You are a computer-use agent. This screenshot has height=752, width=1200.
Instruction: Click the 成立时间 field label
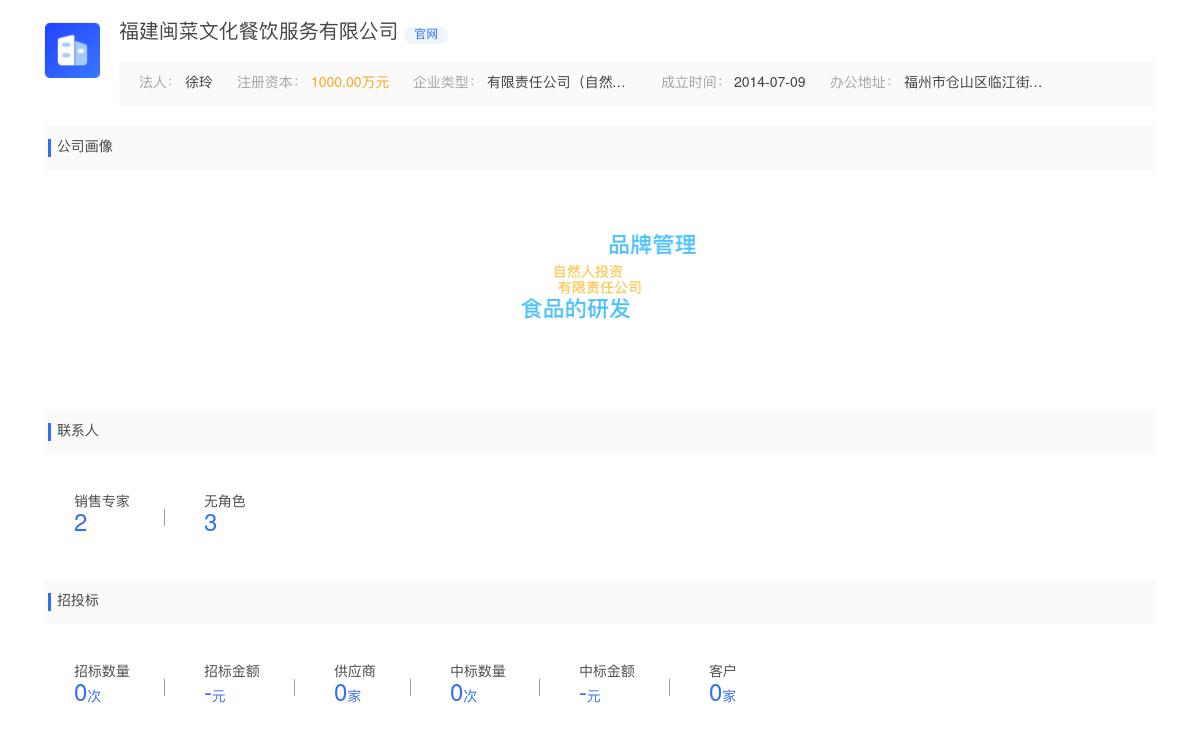[692, 83]
